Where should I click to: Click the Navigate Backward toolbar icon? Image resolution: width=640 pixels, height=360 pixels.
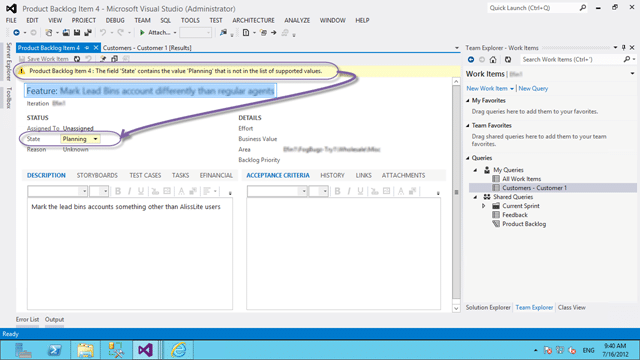16,33
